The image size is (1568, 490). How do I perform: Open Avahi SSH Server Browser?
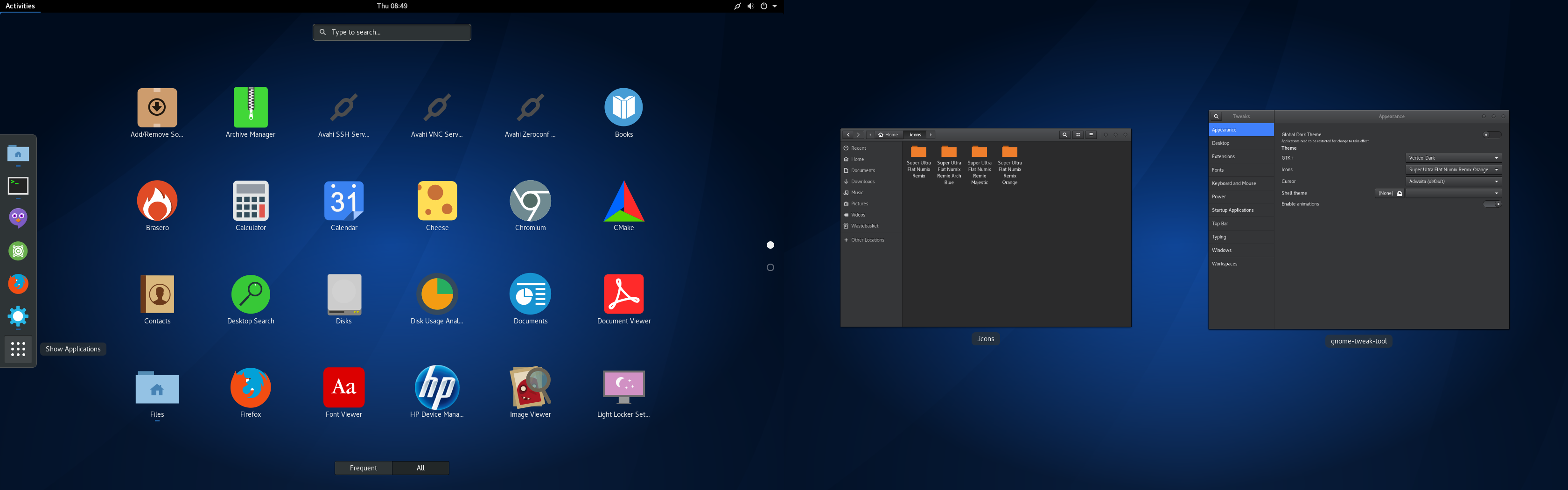pyautogui.click(x=343, y=113)
